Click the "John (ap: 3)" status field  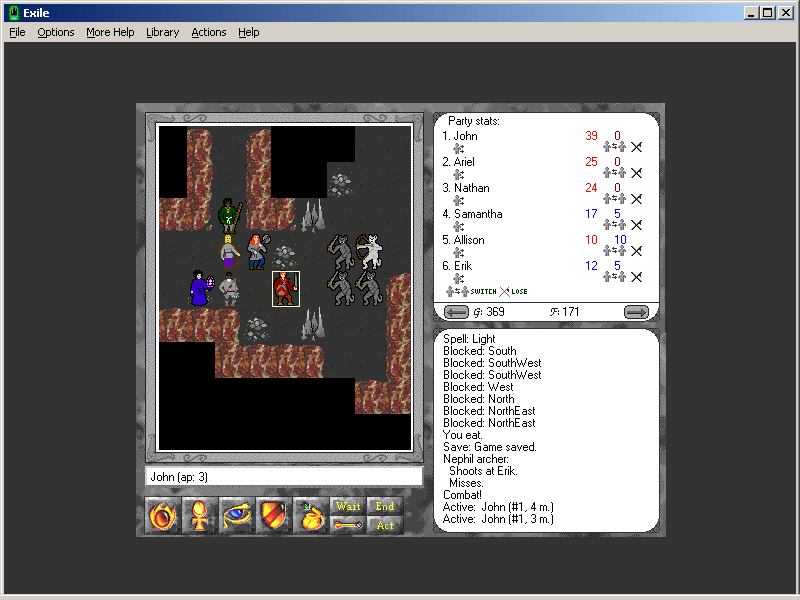[x=284, y=477]
